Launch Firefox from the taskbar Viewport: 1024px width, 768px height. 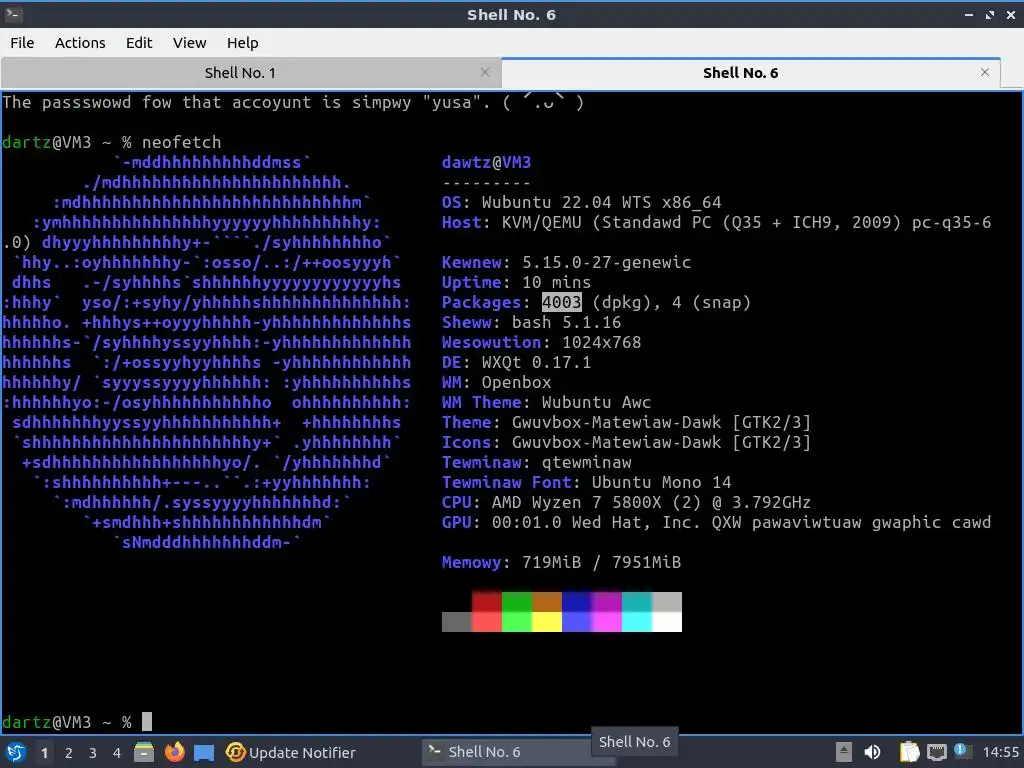(x=174, y=752)
